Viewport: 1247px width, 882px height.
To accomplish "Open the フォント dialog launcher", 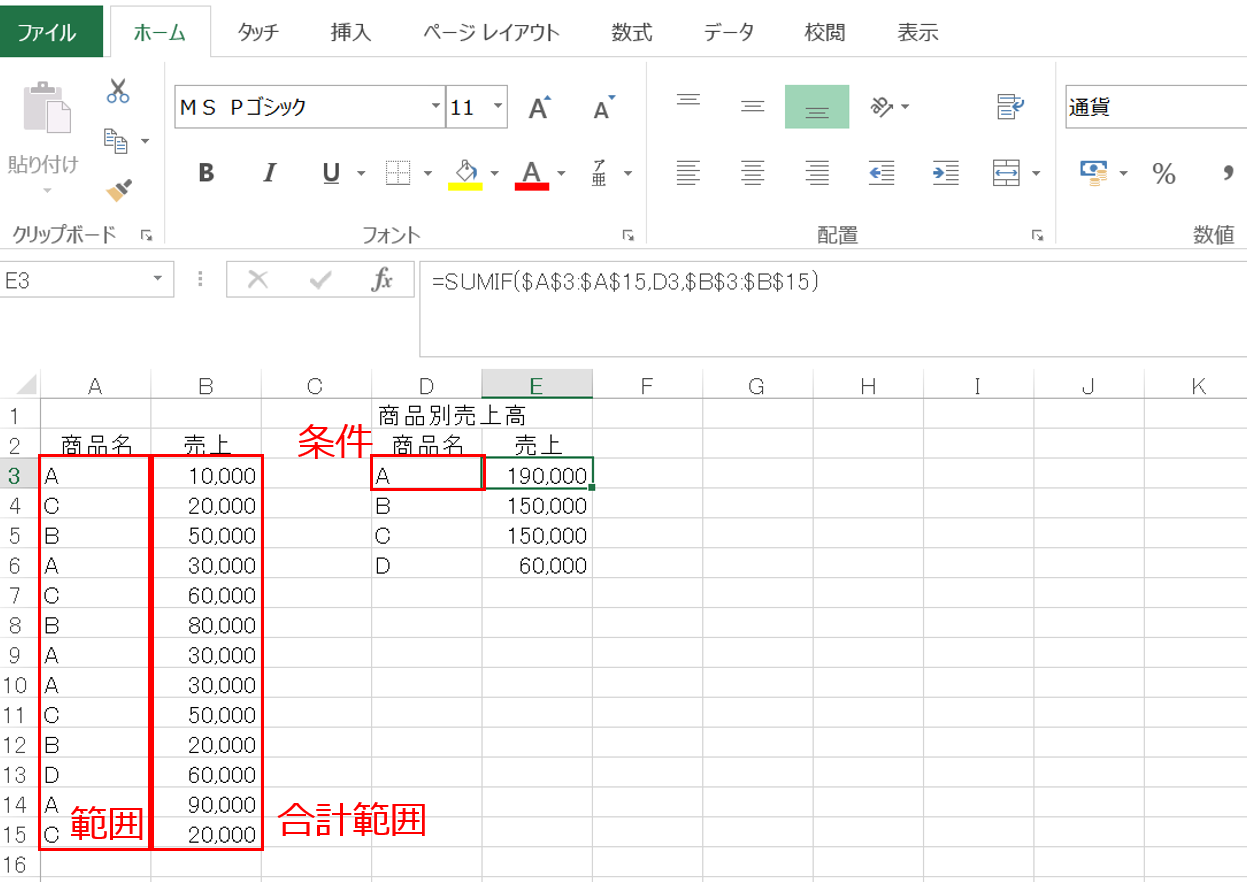I will click(628, 236).
